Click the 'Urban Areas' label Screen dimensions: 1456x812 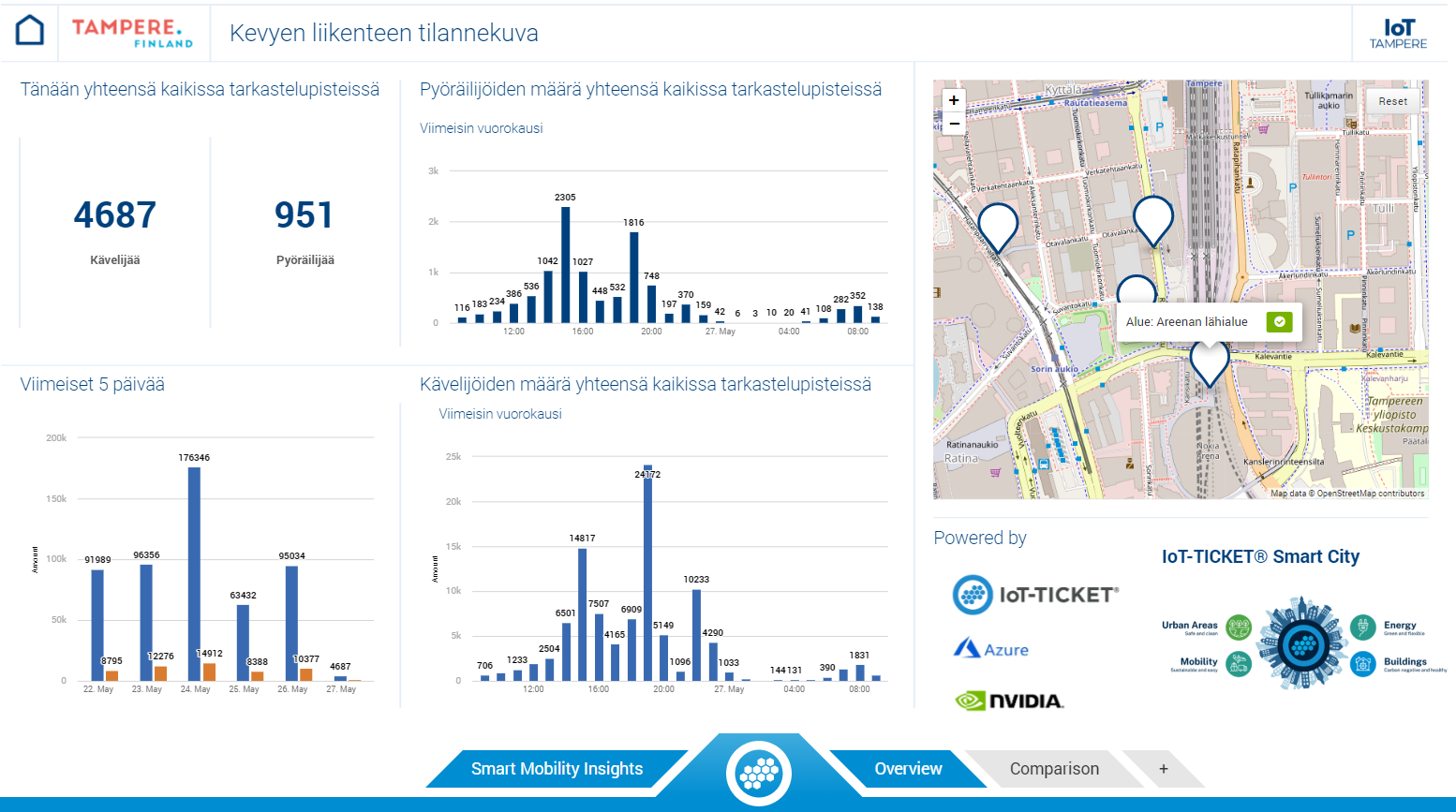1190,625
